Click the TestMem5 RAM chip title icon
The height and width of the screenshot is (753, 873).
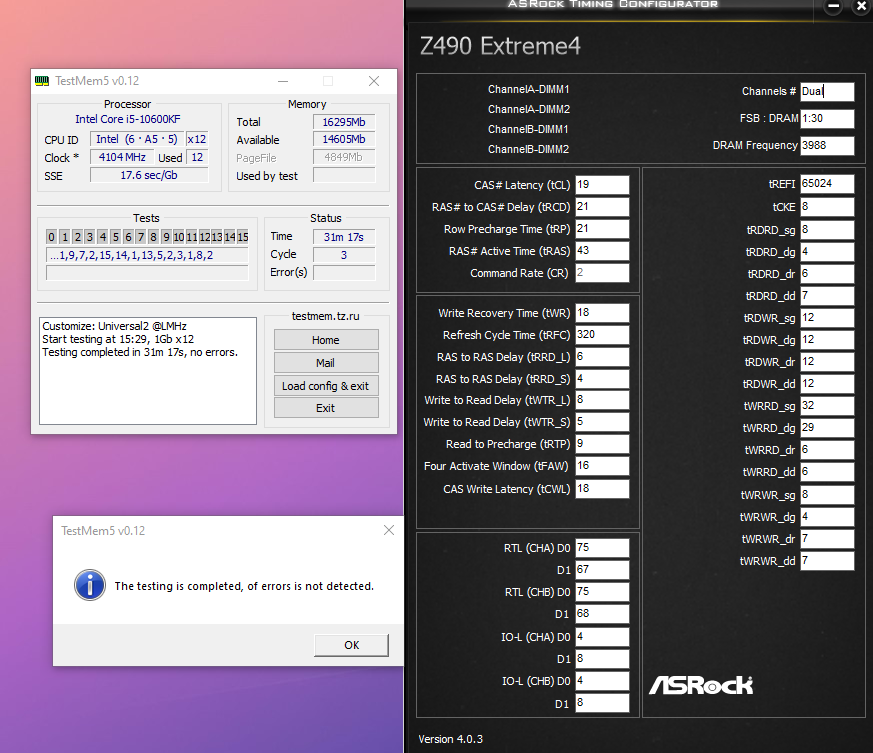click(x=42, y=81)
